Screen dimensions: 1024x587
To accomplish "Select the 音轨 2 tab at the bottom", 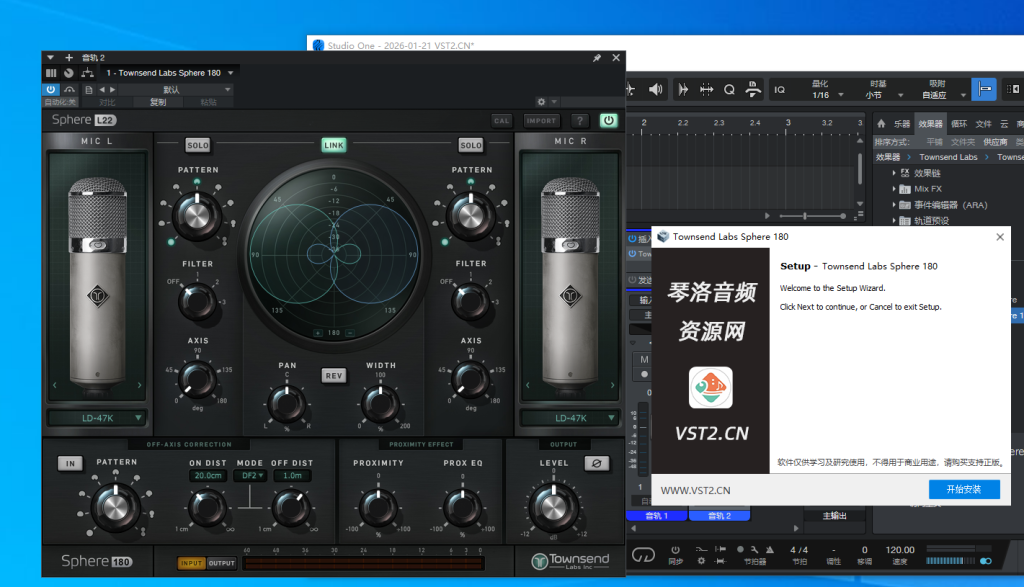I will click(720, 516).
